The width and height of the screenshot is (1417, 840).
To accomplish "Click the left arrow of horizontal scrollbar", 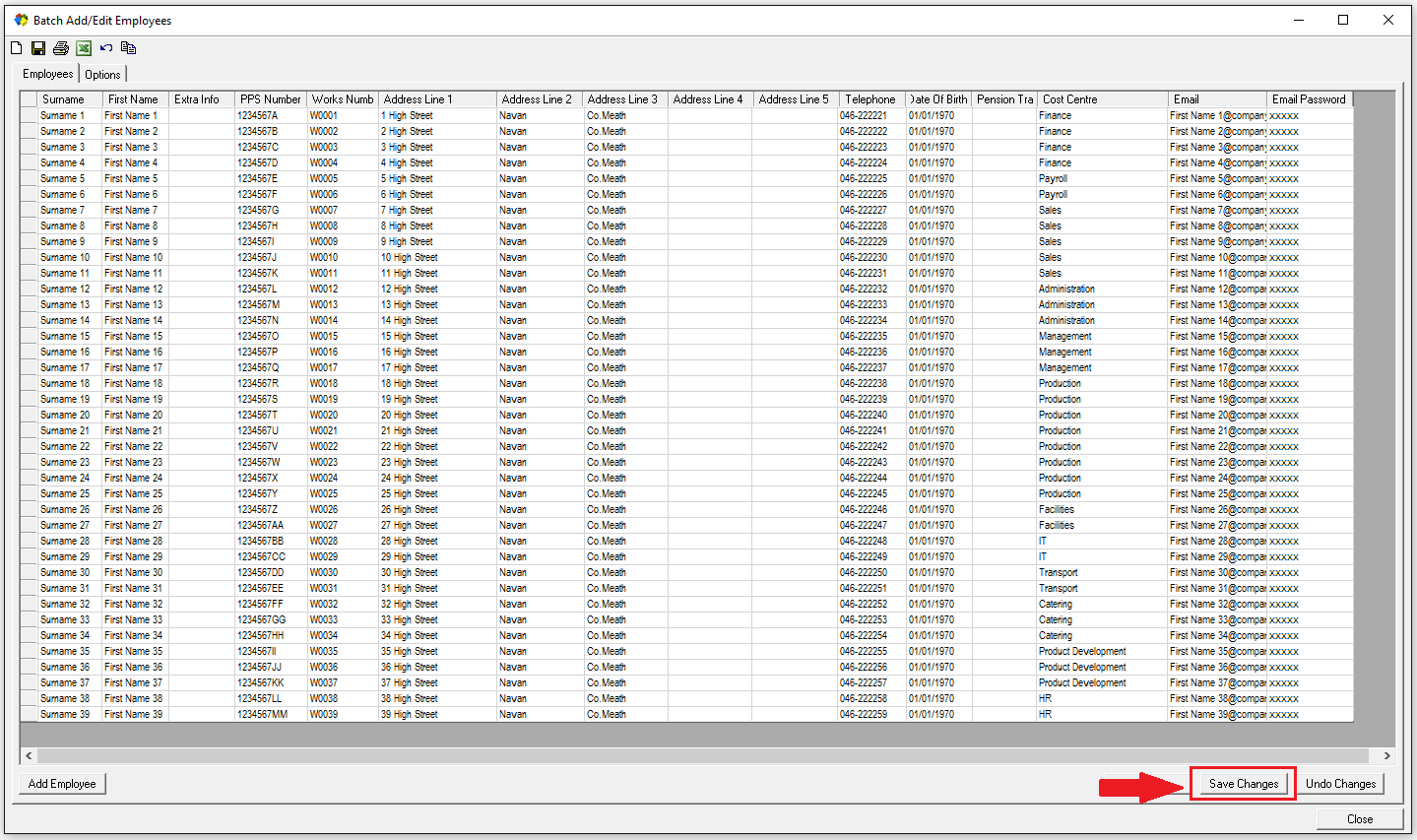I will click(x=29, y=756).
